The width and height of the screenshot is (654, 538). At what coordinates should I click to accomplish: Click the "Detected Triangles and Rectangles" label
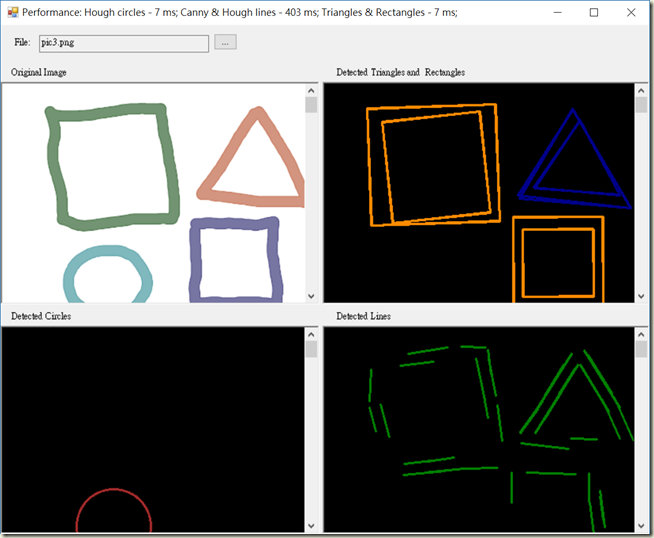(x=400, y=72)
